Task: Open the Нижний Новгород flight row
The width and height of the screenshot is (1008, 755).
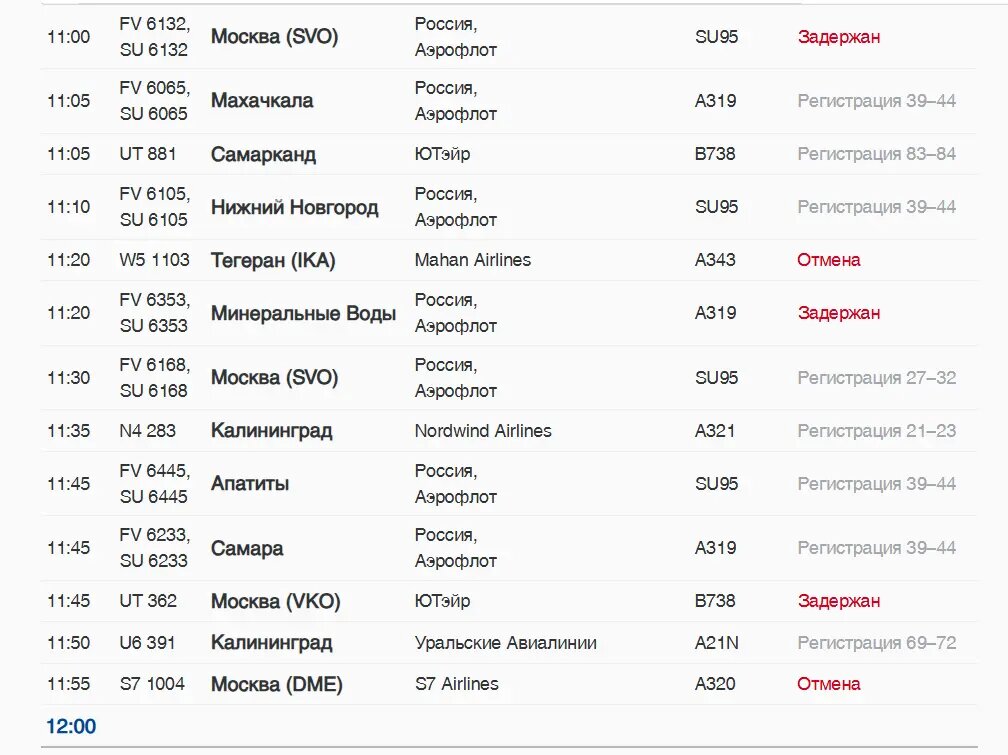Action: tap(294, 207)
